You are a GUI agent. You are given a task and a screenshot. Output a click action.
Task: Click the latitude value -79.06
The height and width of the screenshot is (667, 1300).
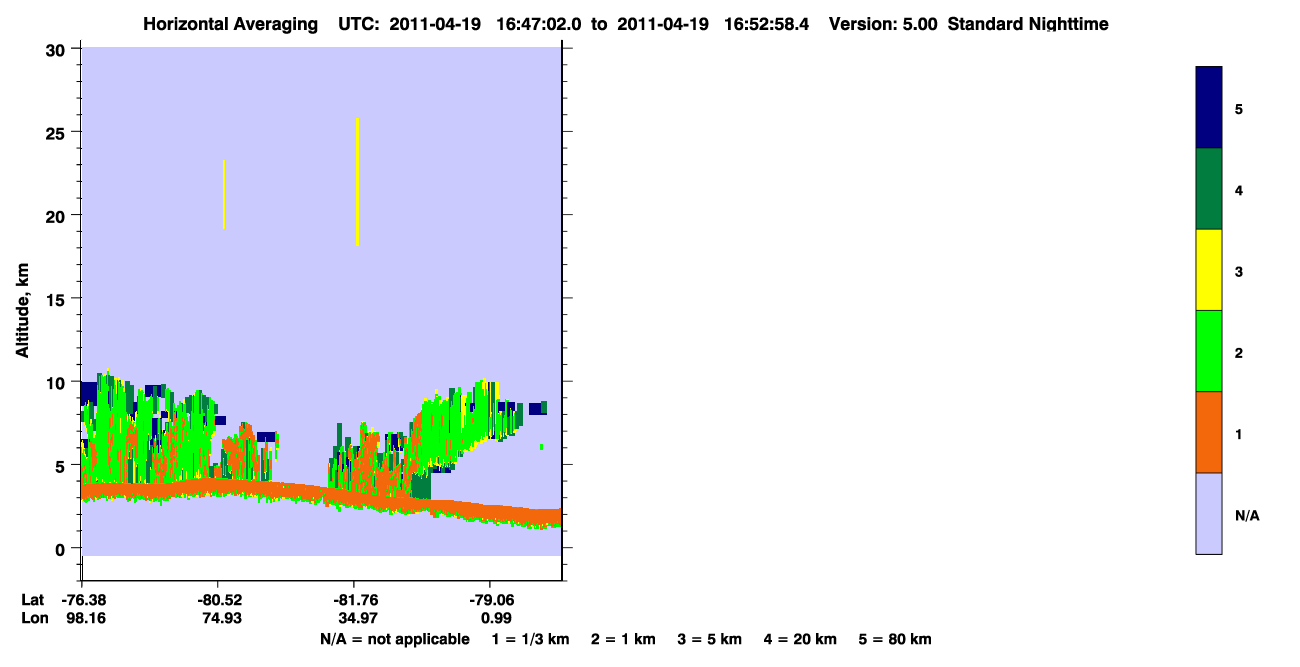coord(490,600)
